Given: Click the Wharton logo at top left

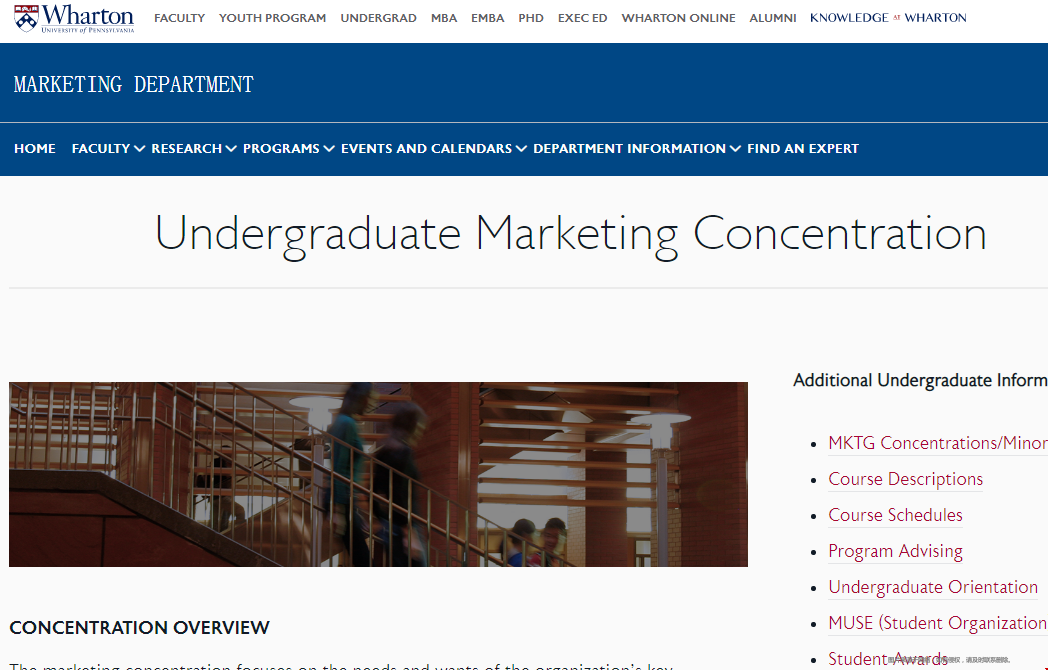Looking at the screenshot, I should coord(74,18).
